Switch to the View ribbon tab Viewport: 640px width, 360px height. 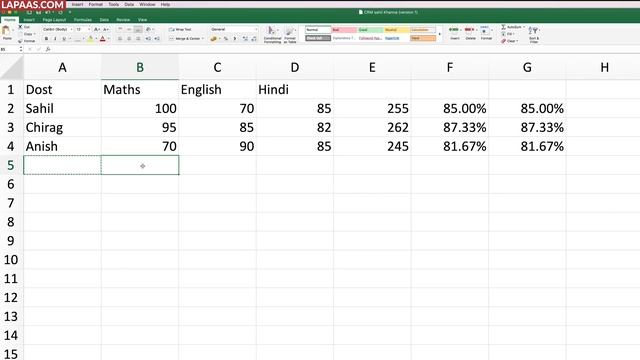pos(142,20)
